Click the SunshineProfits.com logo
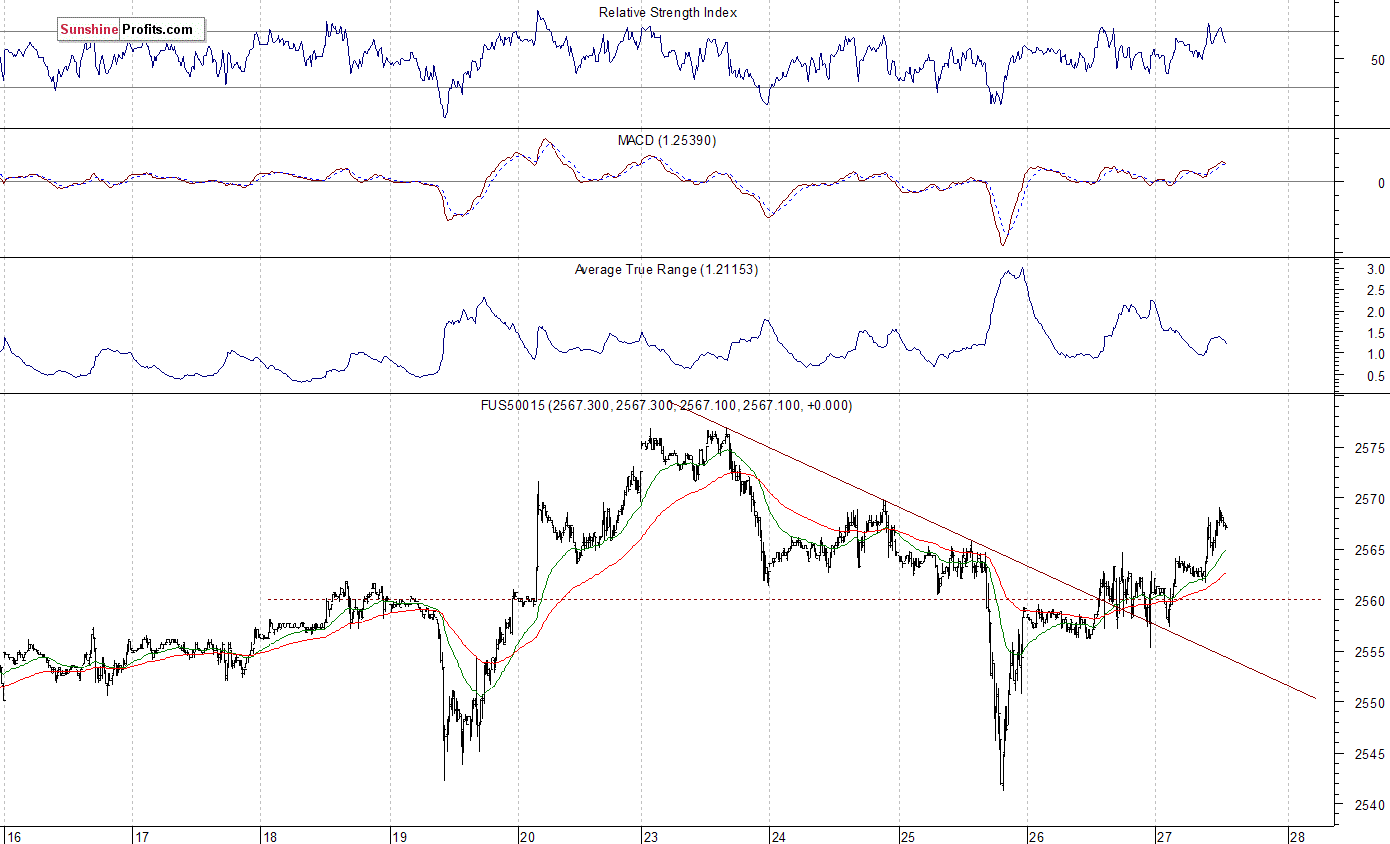1390x844 pixels. click(130, 30)
